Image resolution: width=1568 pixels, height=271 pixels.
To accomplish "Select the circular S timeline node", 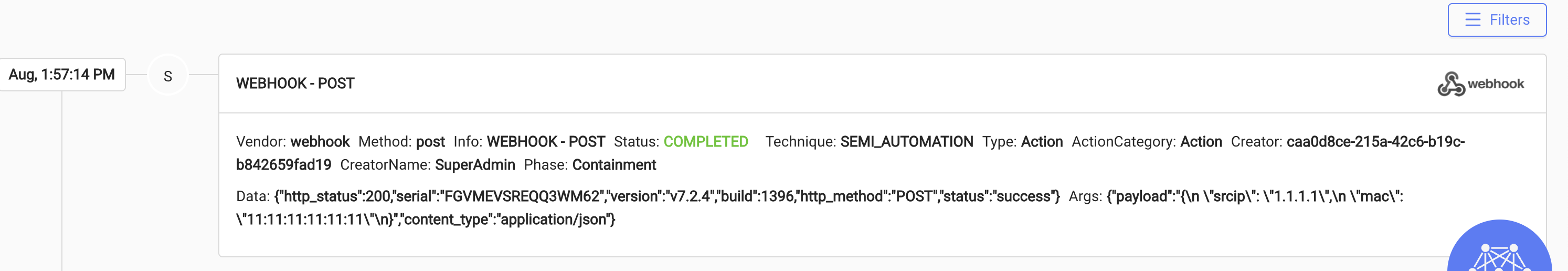I will coord(168,76).
